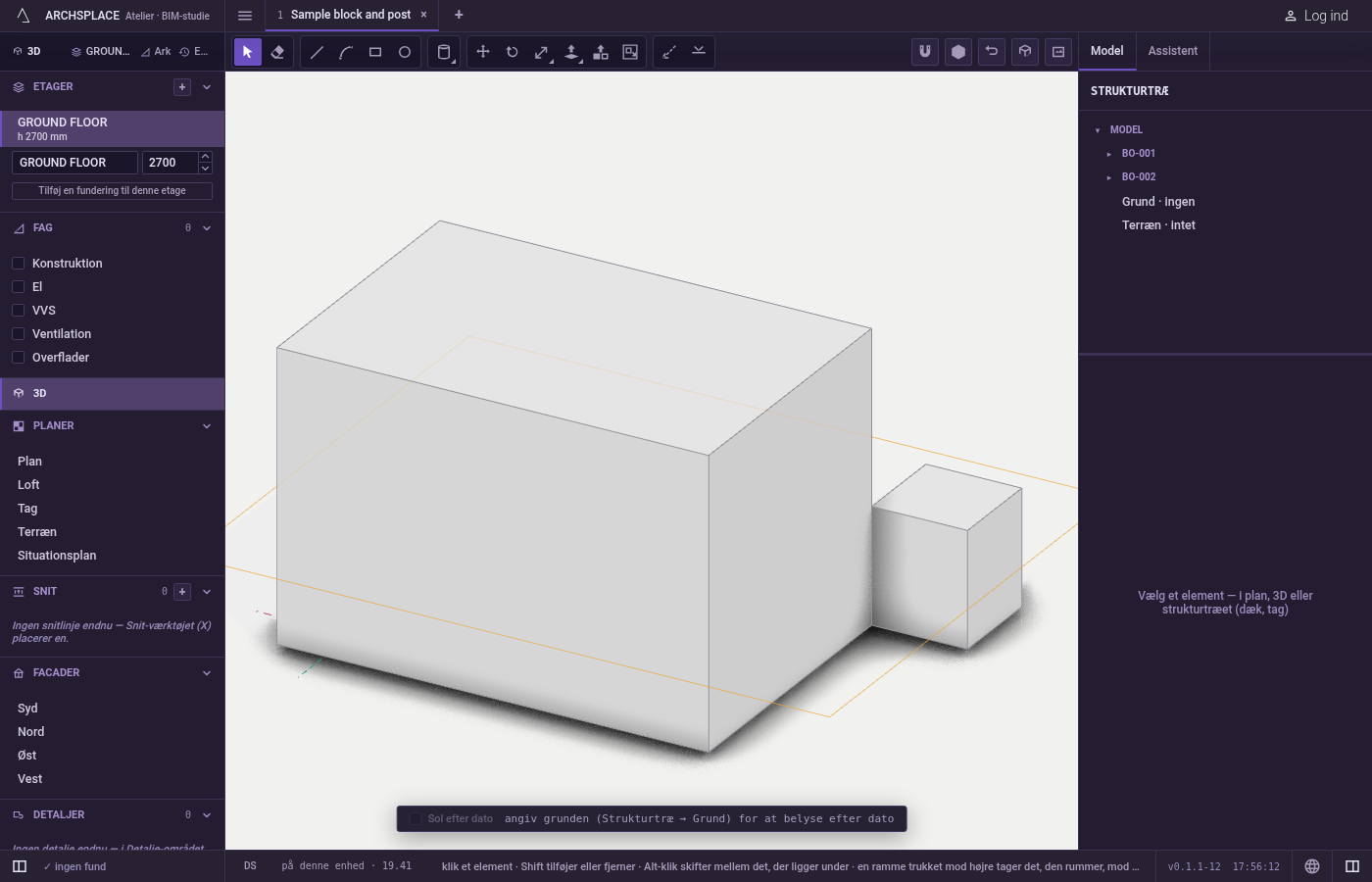The height and width of the screenshot is (882, 1372).
Task: Click Log ind
Action: click(x=1316, y=16)
